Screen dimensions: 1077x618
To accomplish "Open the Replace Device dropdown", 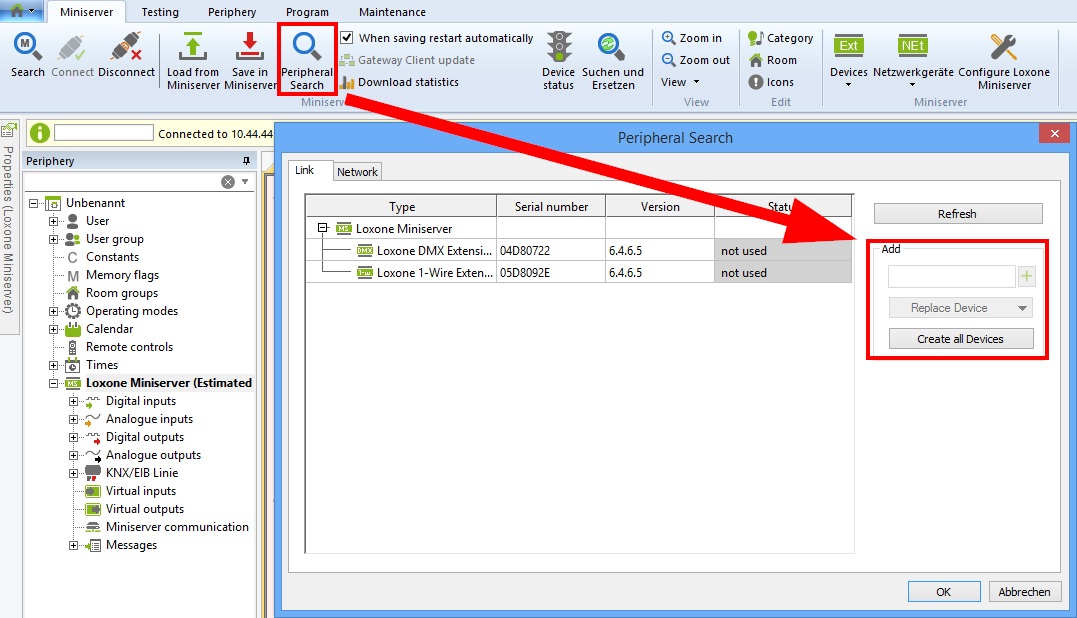I will click(x=960, y=308).
